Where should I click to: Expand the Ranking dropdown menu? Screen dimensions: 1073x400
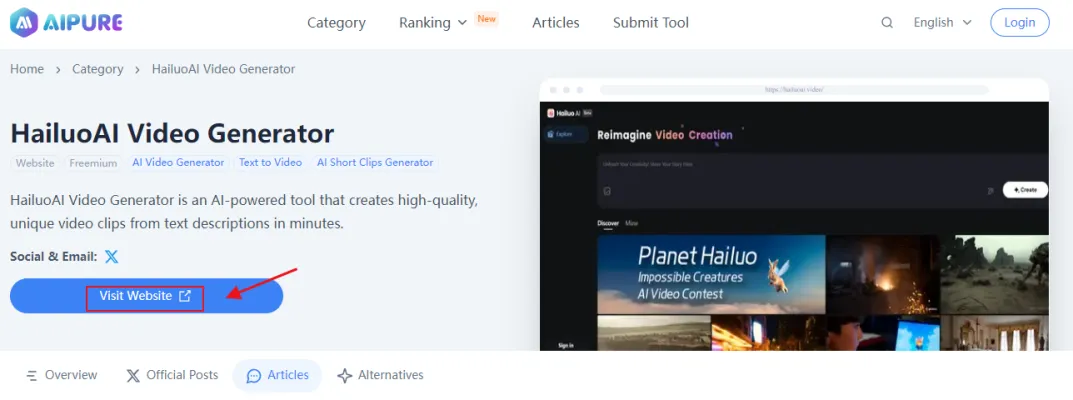[x=433, y=22]
